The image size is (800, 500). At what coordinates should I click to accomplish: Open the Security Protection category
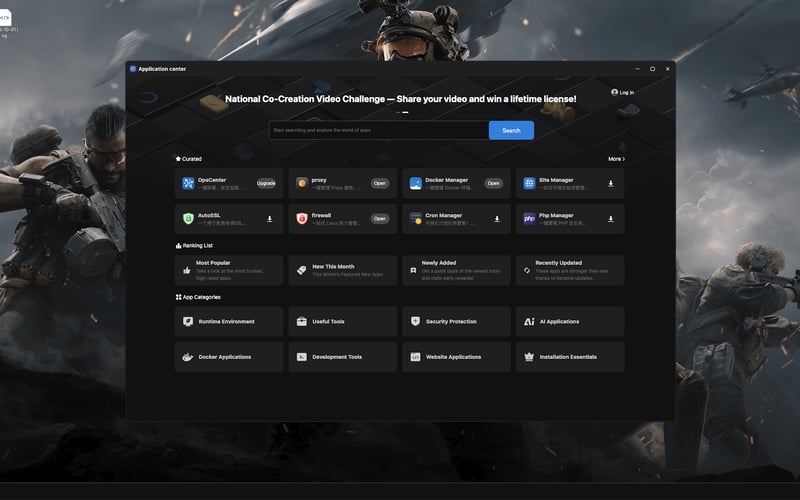point(457,321)
